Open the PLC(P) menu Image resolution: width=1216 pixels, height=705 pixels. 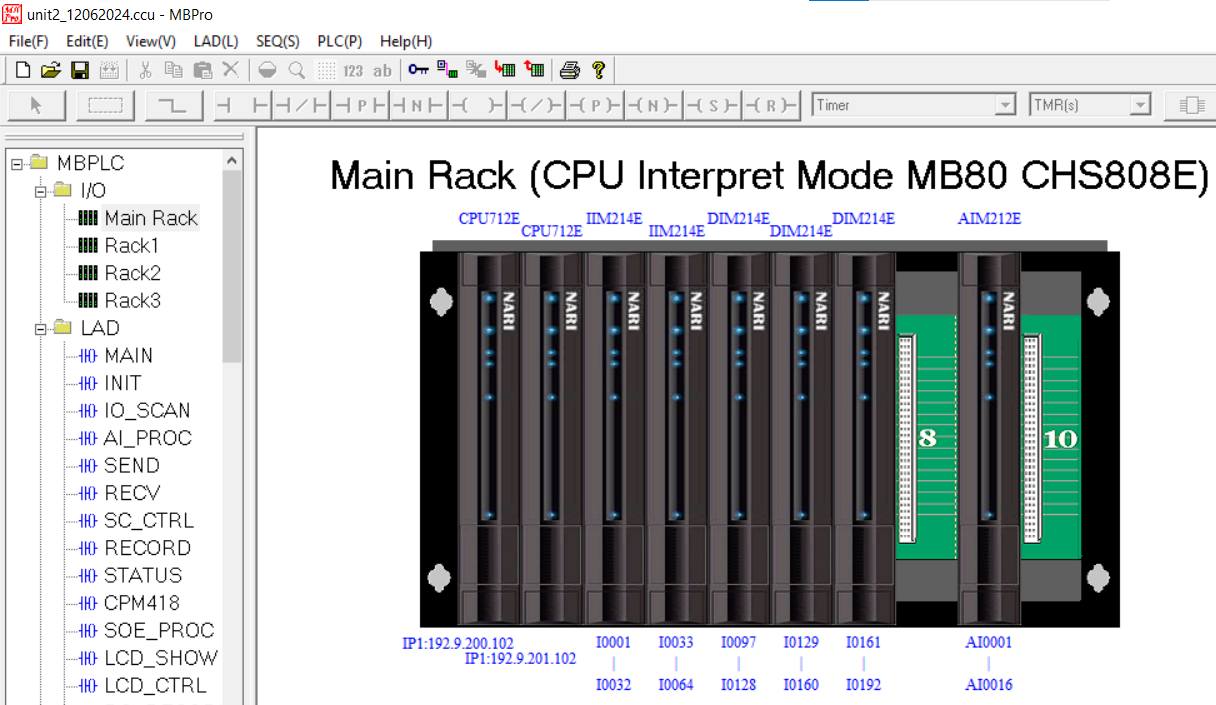tap(339, 41)
